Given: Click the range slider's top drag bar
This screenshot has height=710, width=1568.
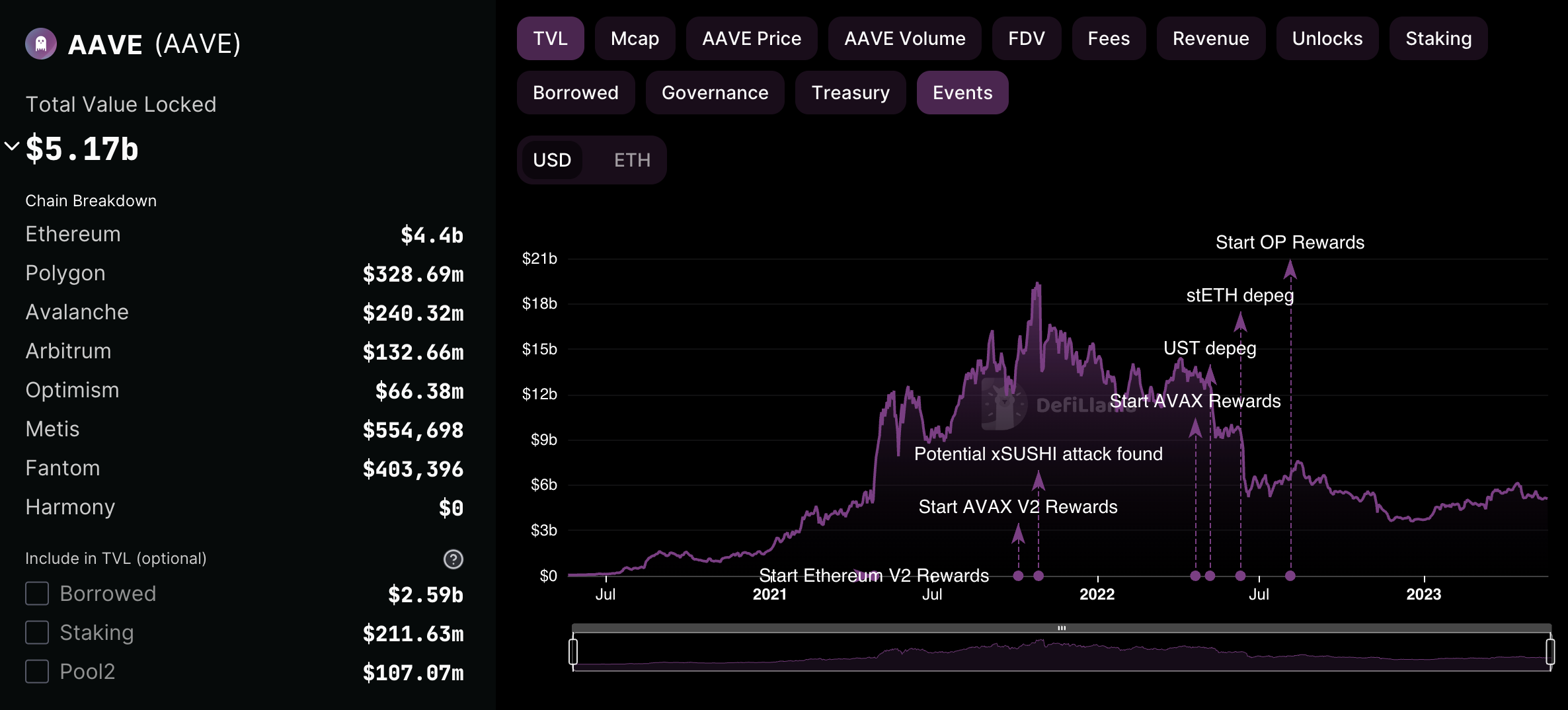Looking at the screenshot, I should [1062, 628].
